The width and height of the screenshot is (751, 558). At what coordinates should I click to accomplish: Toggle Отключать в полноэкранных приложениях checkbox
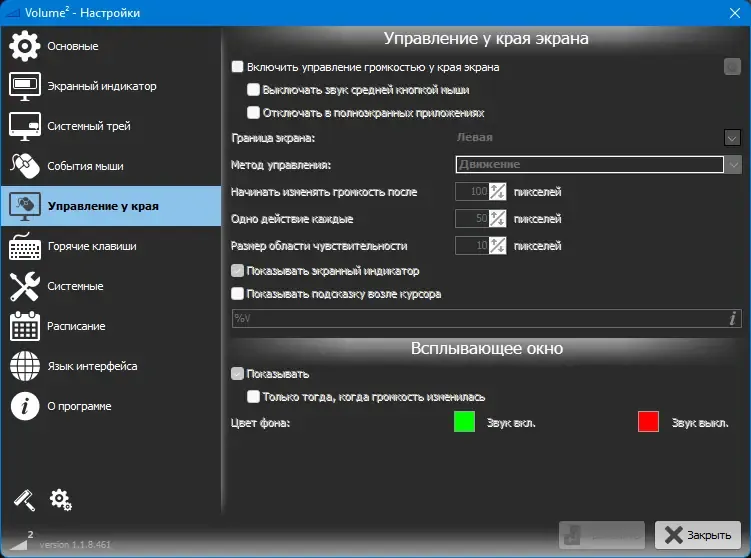tap(253, 113)
